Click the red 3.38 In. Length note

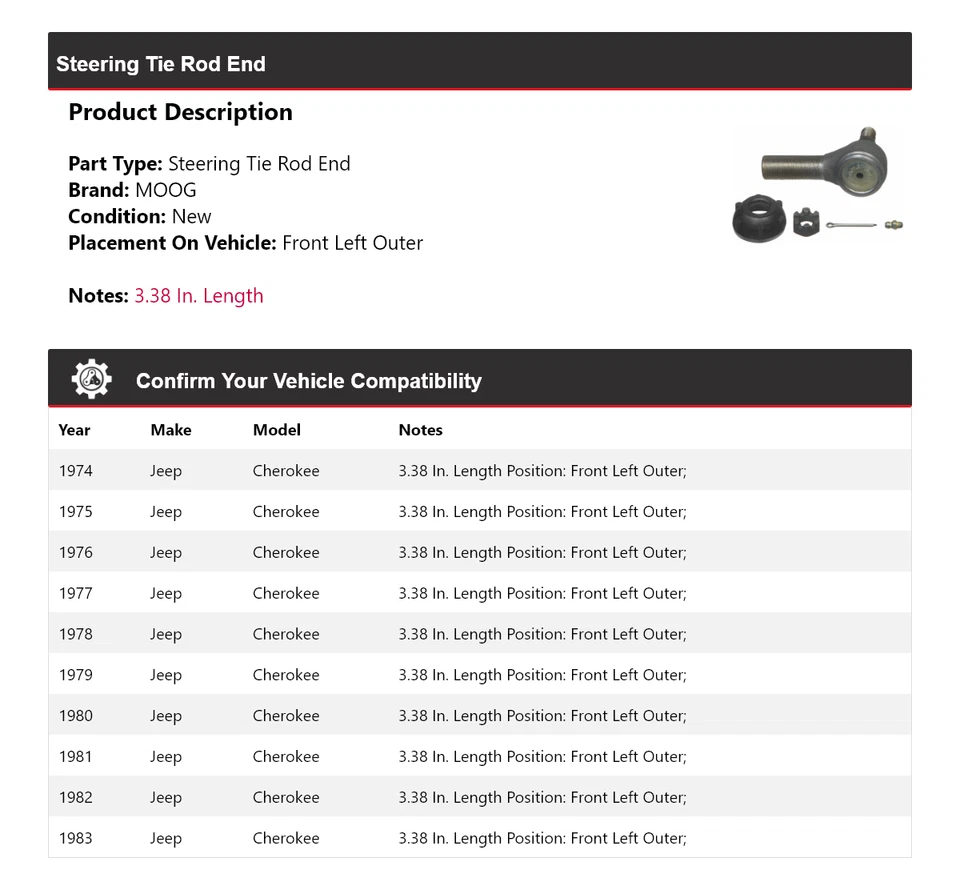[199, 296]
